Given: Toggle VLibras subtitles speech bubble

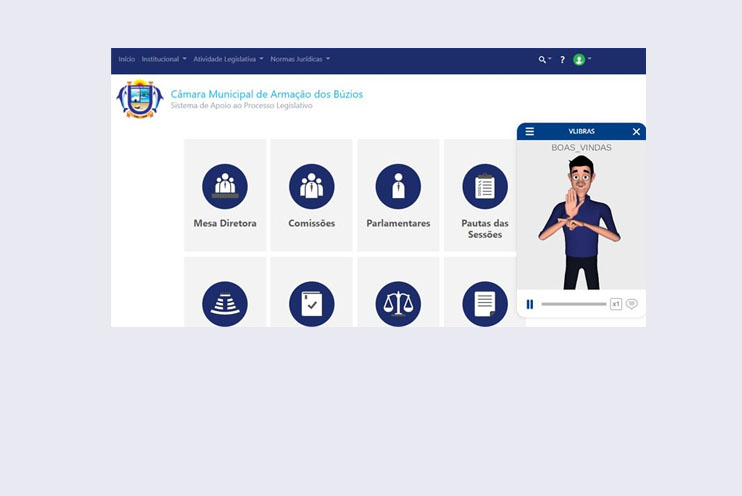Looking at the screenshot, I should (x=632, y=304).
